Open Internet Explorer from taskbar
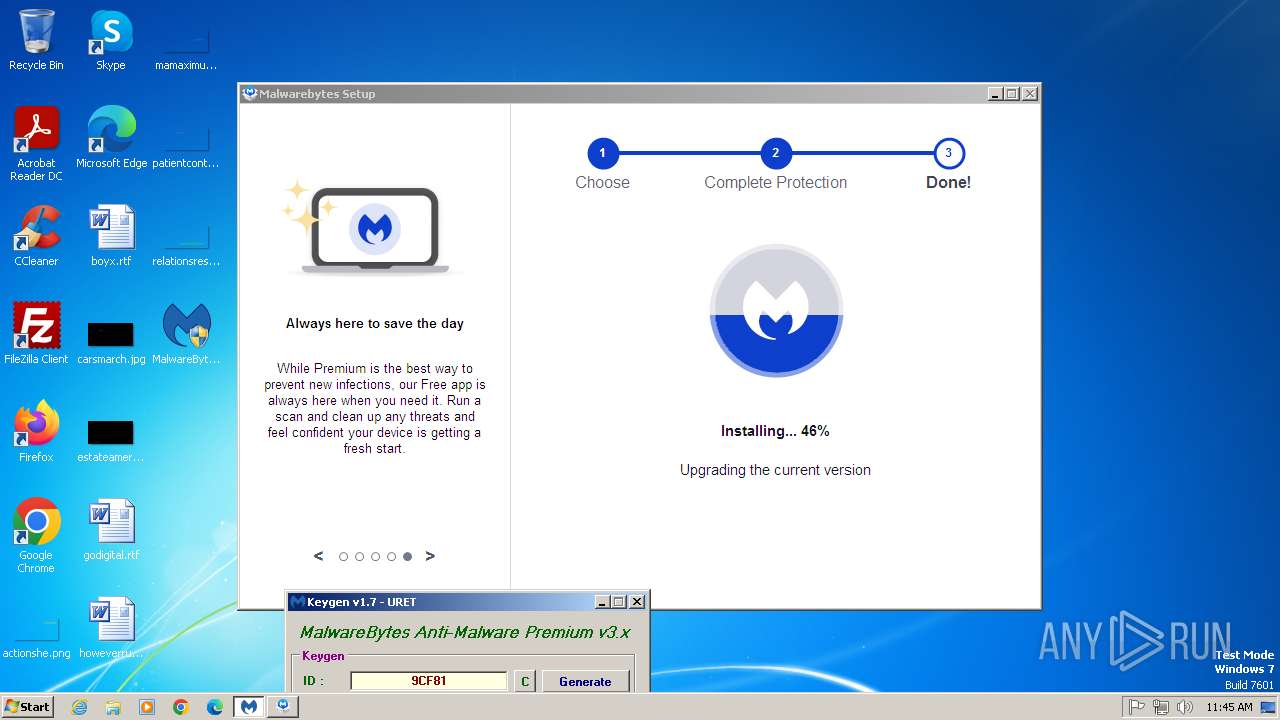Image resolution: width=1280 pixels, height=720 pixels. pyautogui.click(x=80, y=707)
